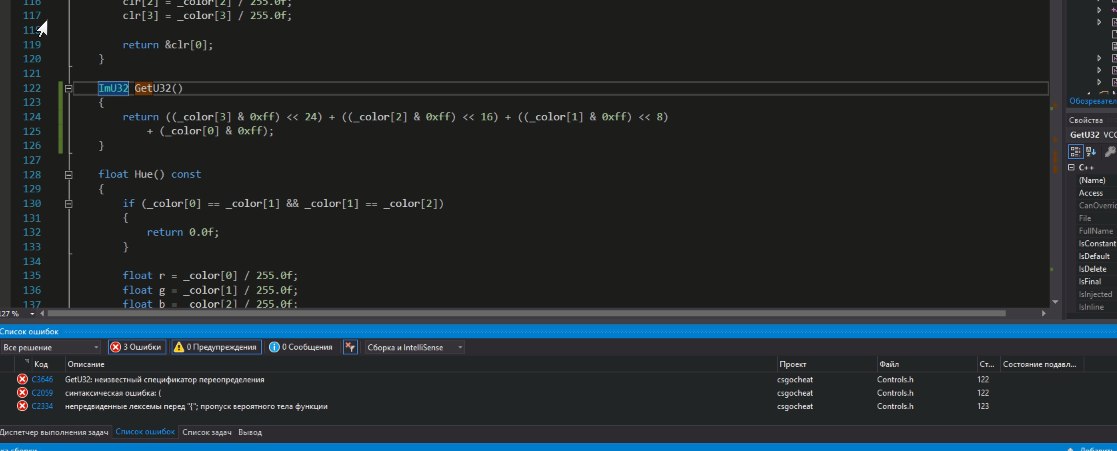Toggle the 3 Ошибки errors filter
The height and width of the screenshot is (451, 1117).
click(135, 347)
